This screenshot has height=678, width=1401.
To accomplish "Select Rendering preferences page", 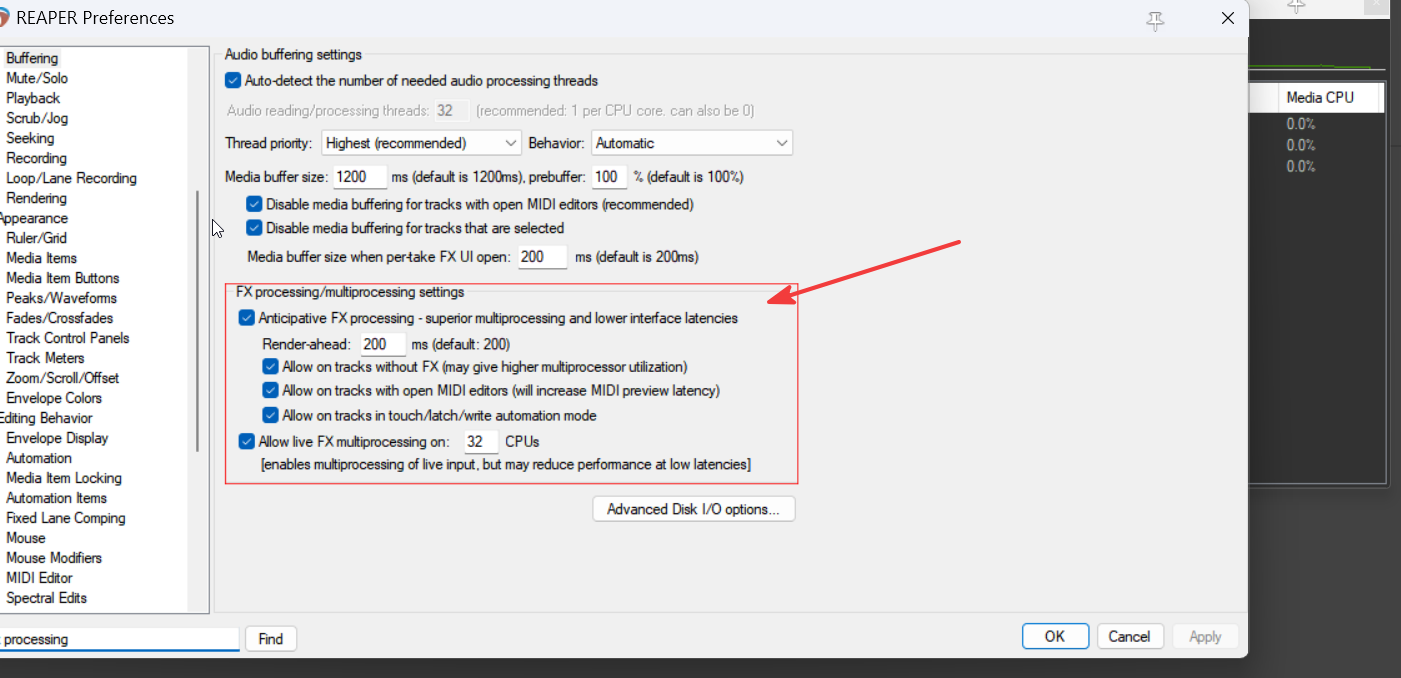I will 36,198.
